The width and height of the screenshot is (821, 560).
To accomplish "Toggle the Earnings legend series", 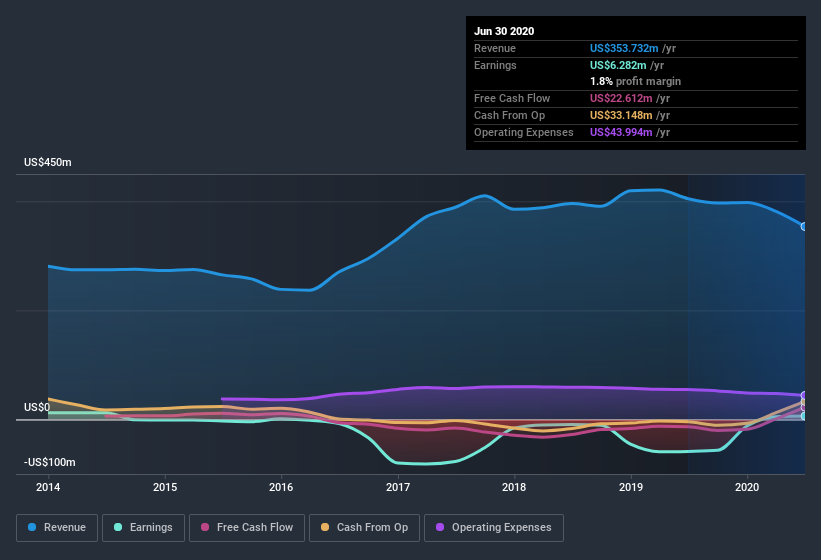I will click(x=143, y=528).
